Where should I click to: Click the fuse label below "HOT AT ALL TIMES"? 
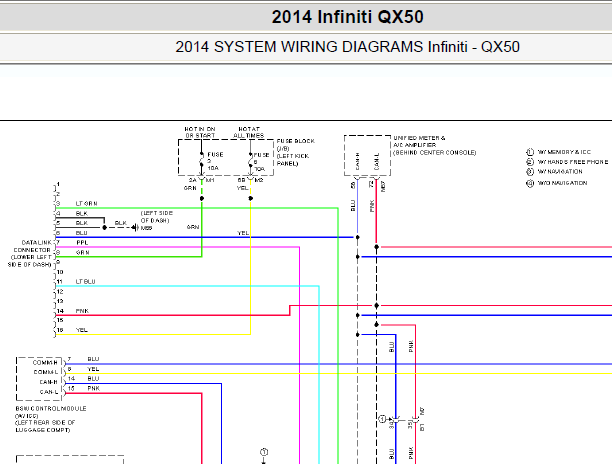(261, 162)
